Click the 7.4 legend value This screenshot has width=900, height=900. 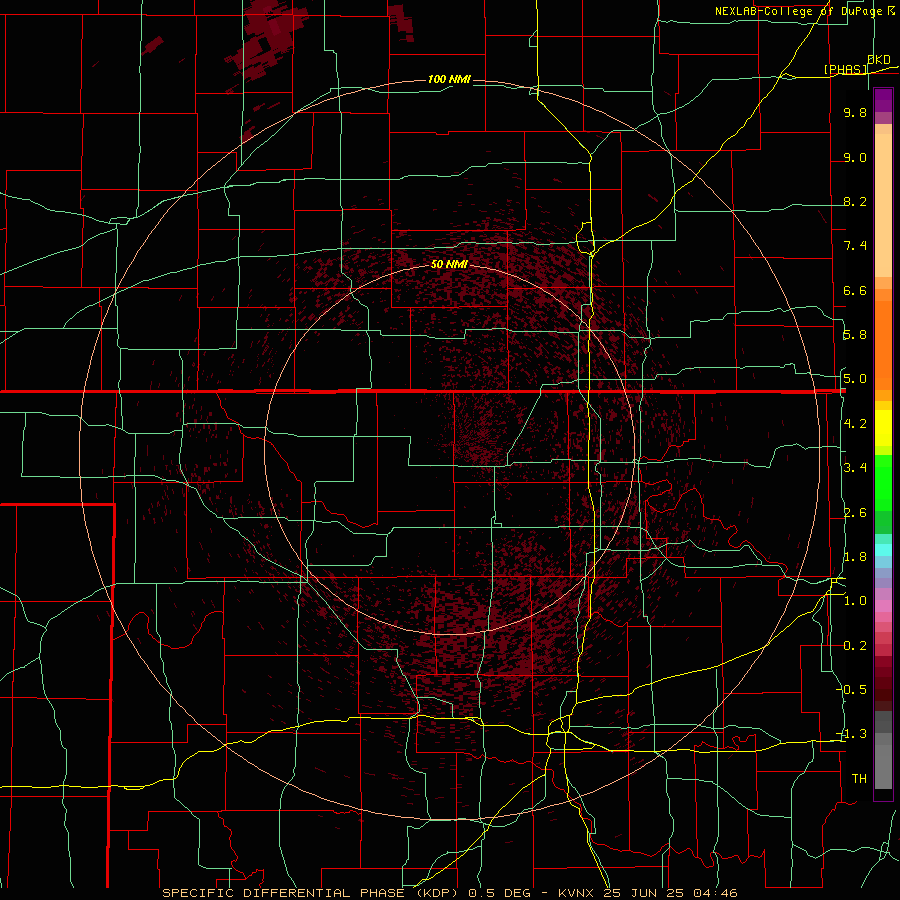[855, 246]
